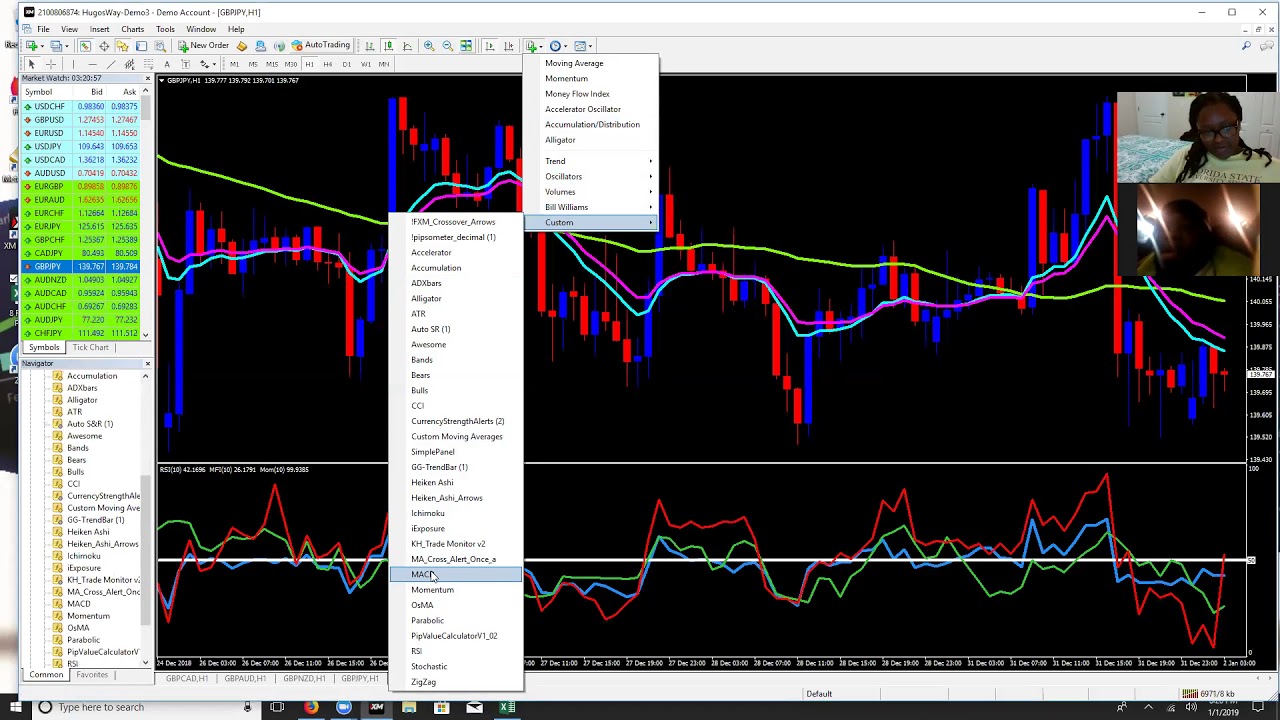The height and width of the screenshot is (720, 1280).
Task: Select the Draw Text Label tool
Action: [186, 64]
